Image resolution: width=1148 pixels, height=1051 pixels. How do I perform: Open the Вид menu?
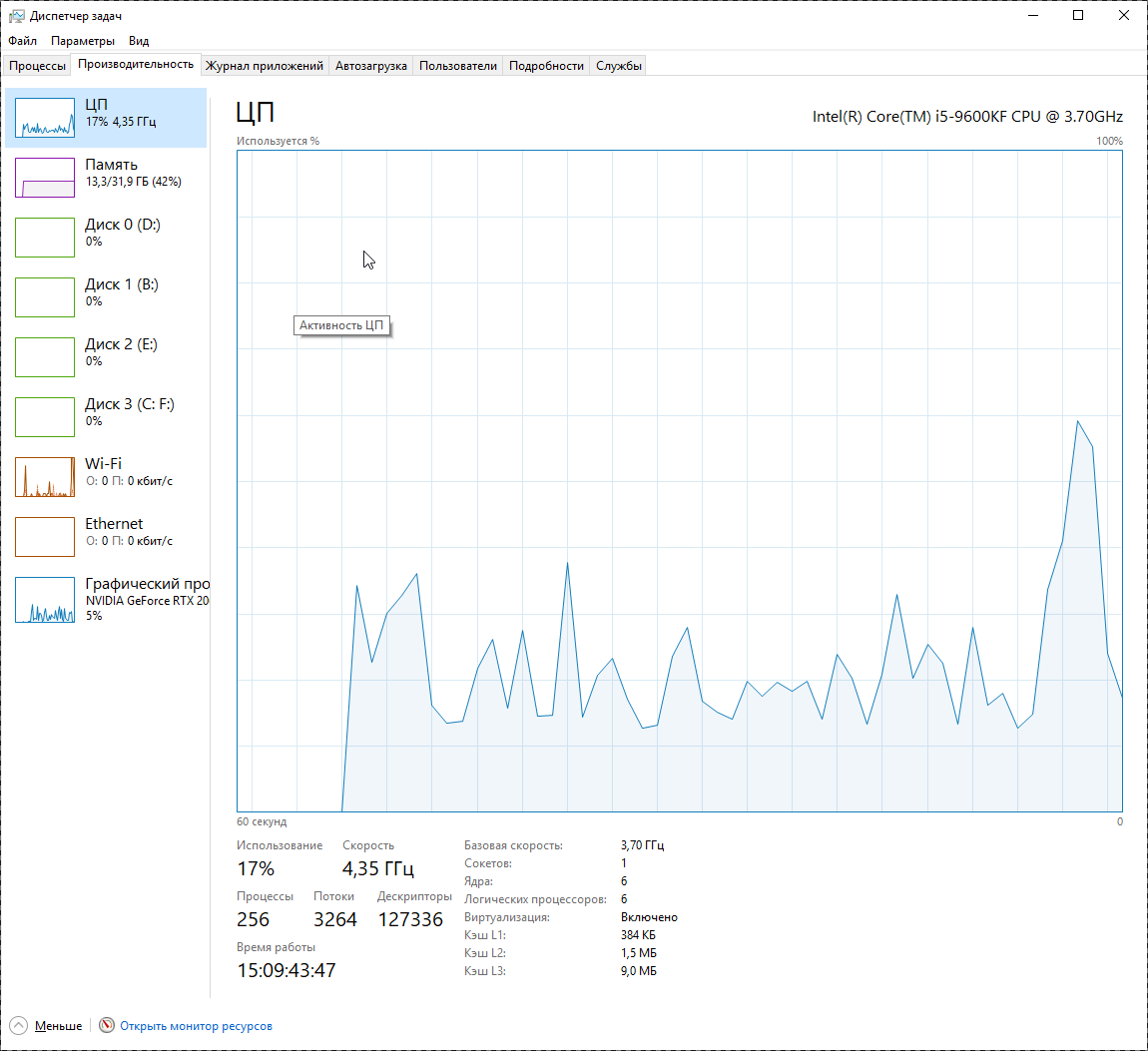[x=139, y=41]
